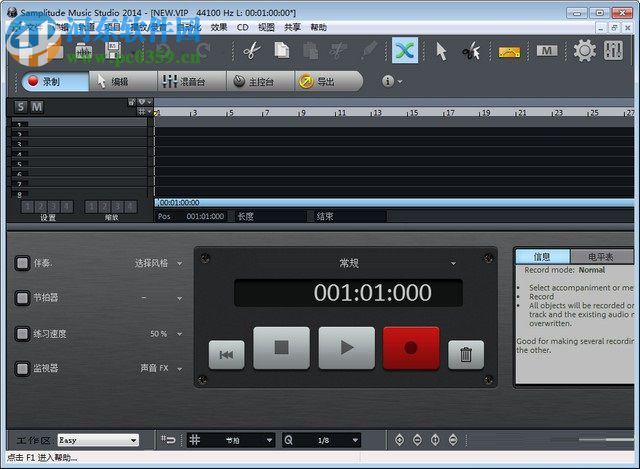Select the arrow mouse mode tool

[441, 51]
